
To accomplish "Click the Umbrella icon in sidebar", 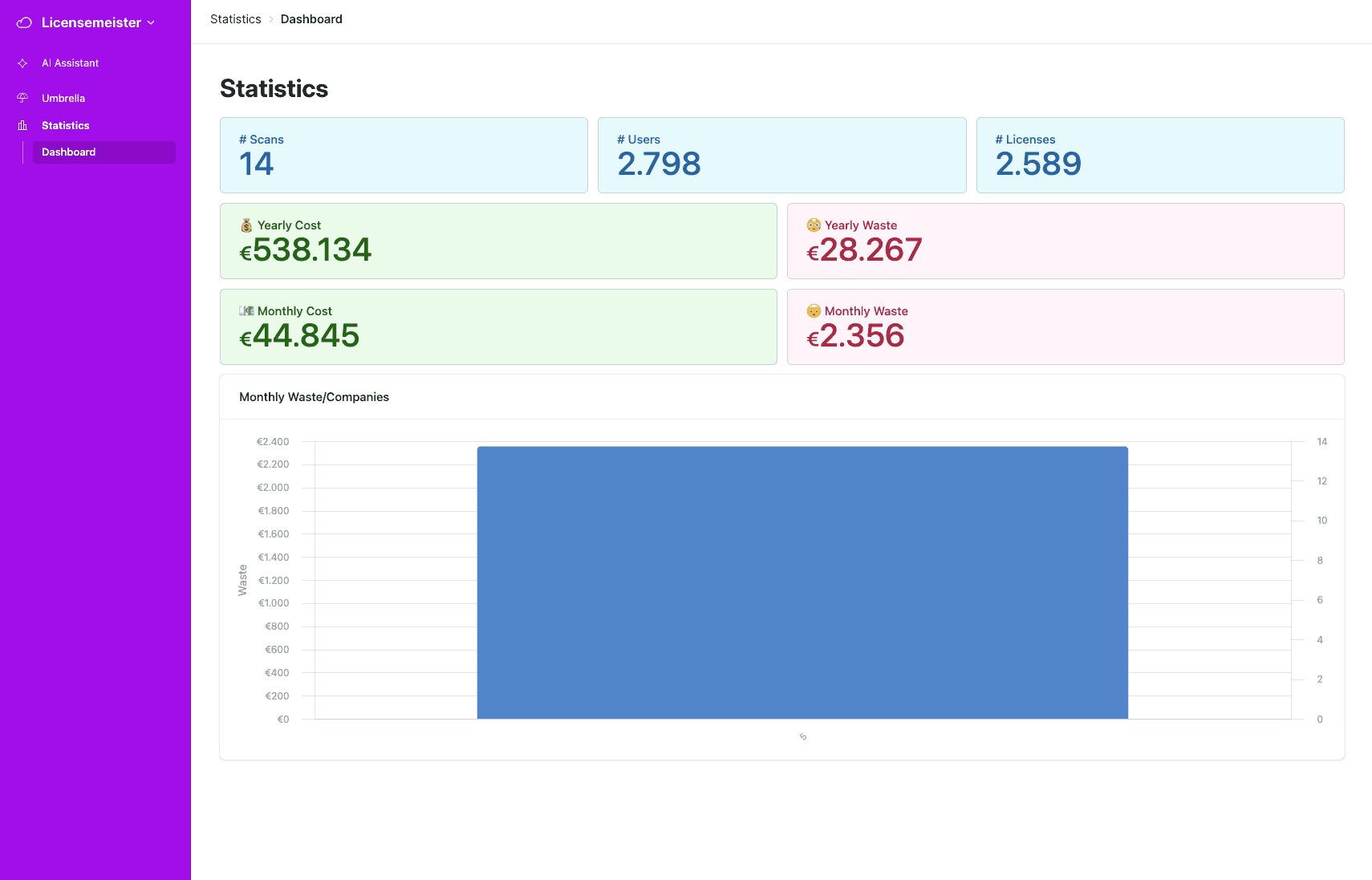I will [x=22, y=98].
